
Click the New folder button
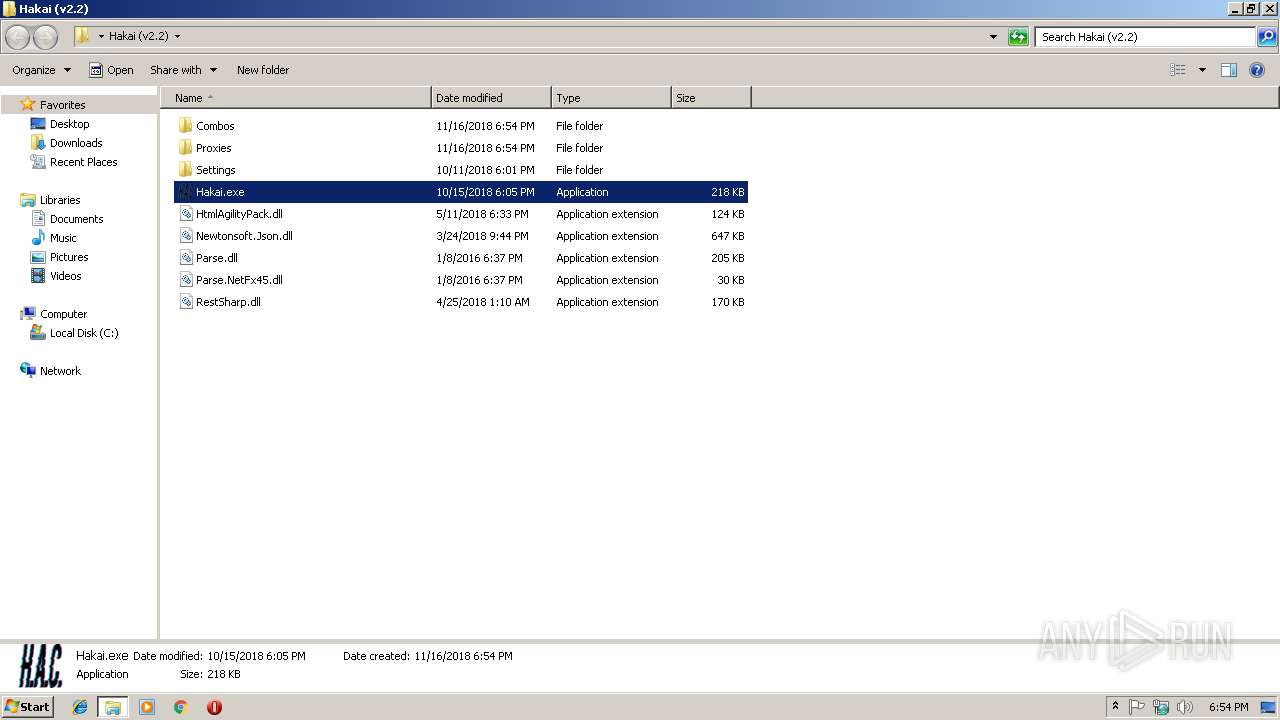click(263, 70)
